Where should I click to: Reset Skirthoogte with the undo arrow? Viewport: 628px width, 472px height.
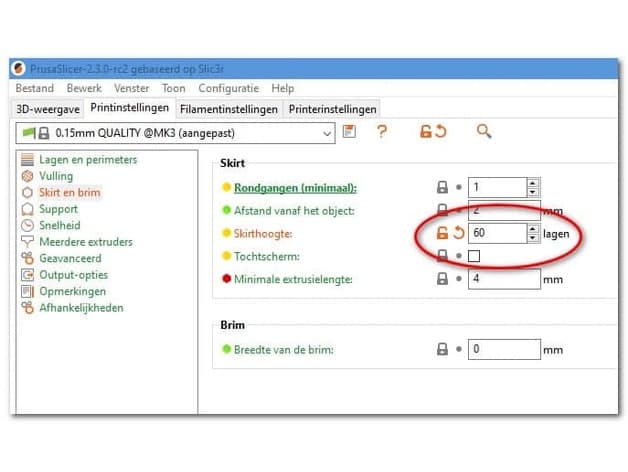pyautogui.click(x=459, y=233)
